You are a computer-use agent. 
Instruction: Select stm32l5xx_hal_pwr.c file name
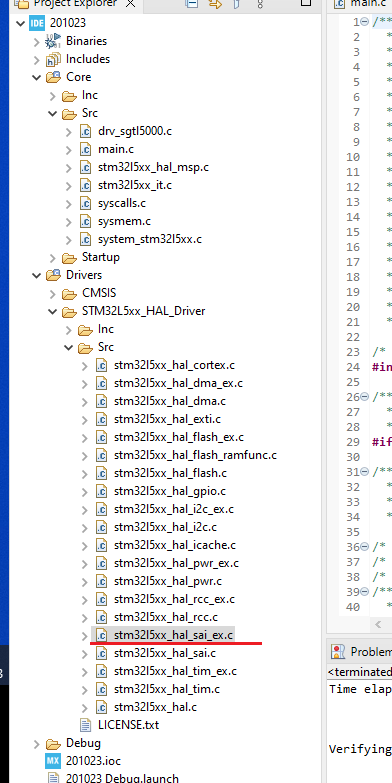[x=168, y=581]
